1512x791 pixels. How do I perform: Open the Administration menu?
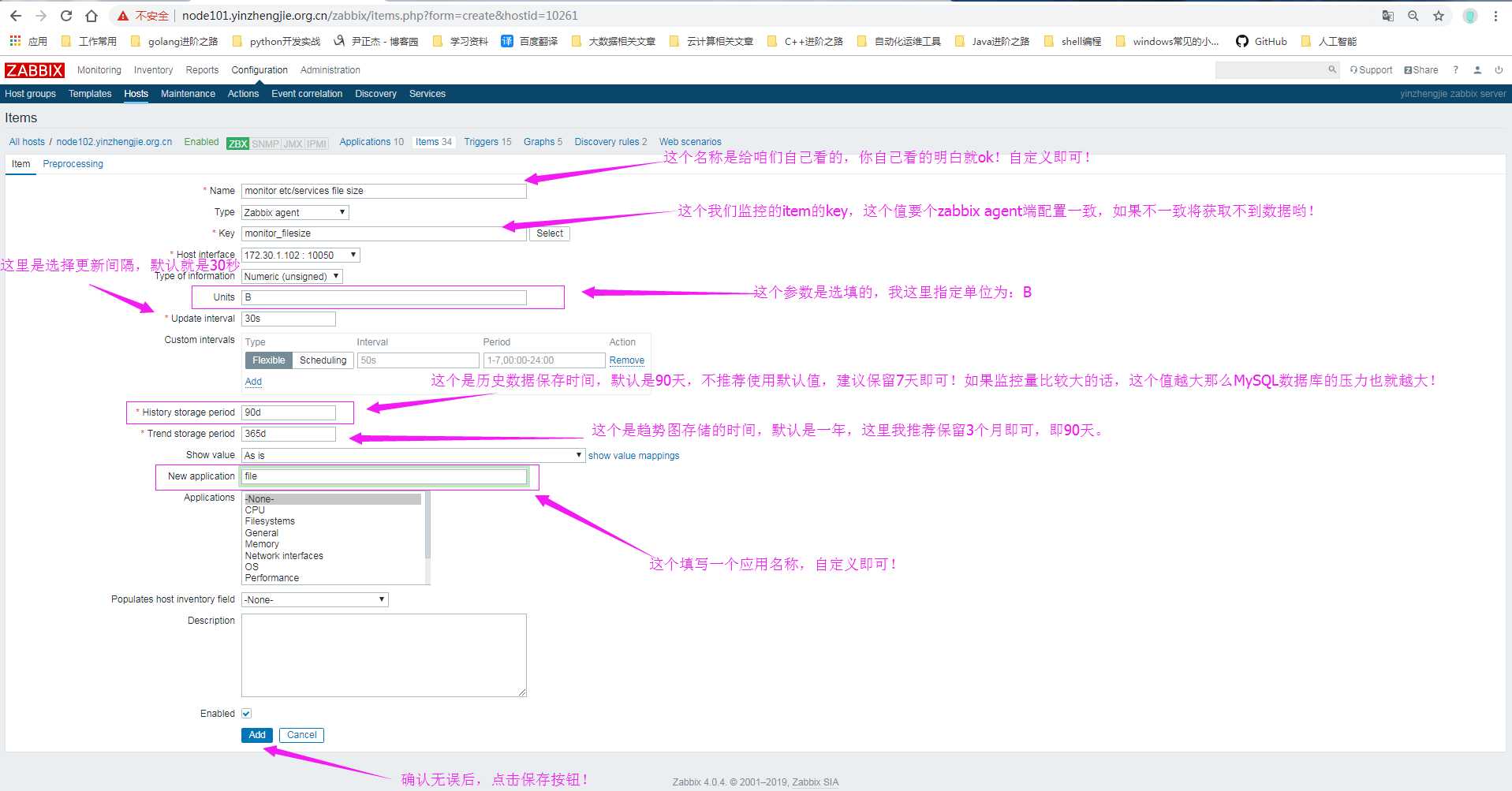[x=330, y=70]
